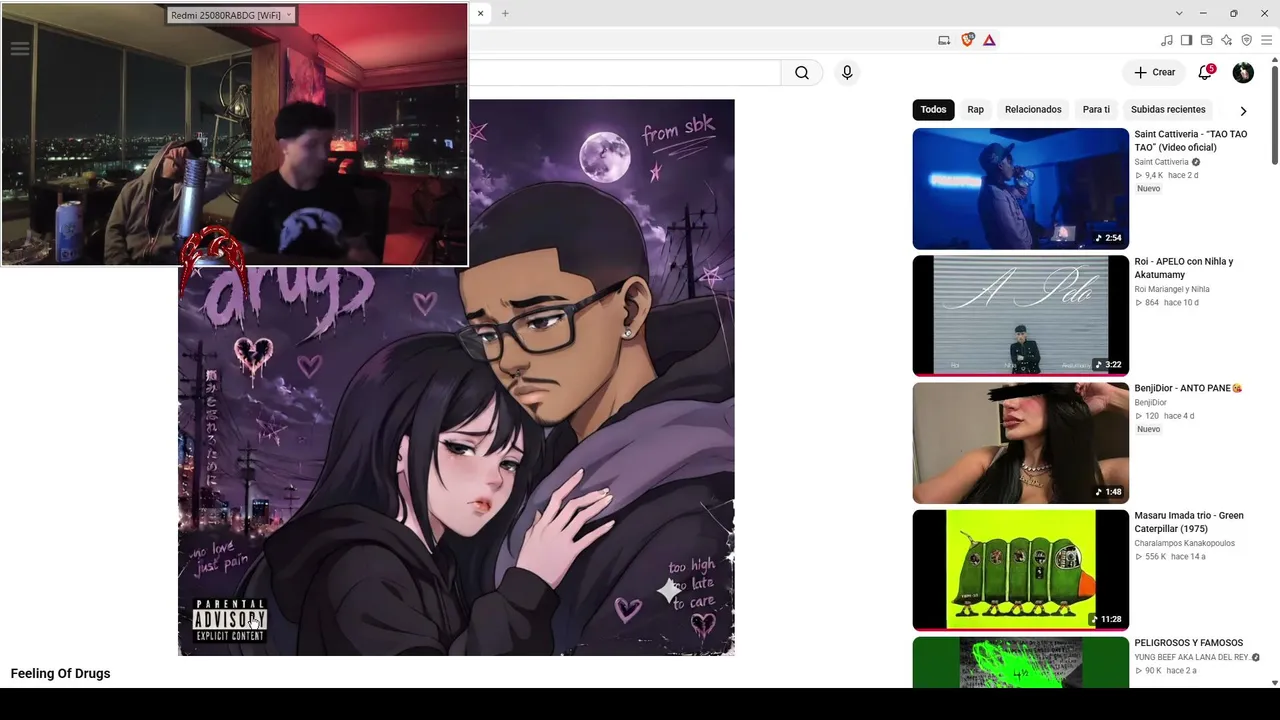Open the Redmi 25080RABDG device dropdown
The width and height of the screenshot is (1280, 720).
click(x=231, y=15)
